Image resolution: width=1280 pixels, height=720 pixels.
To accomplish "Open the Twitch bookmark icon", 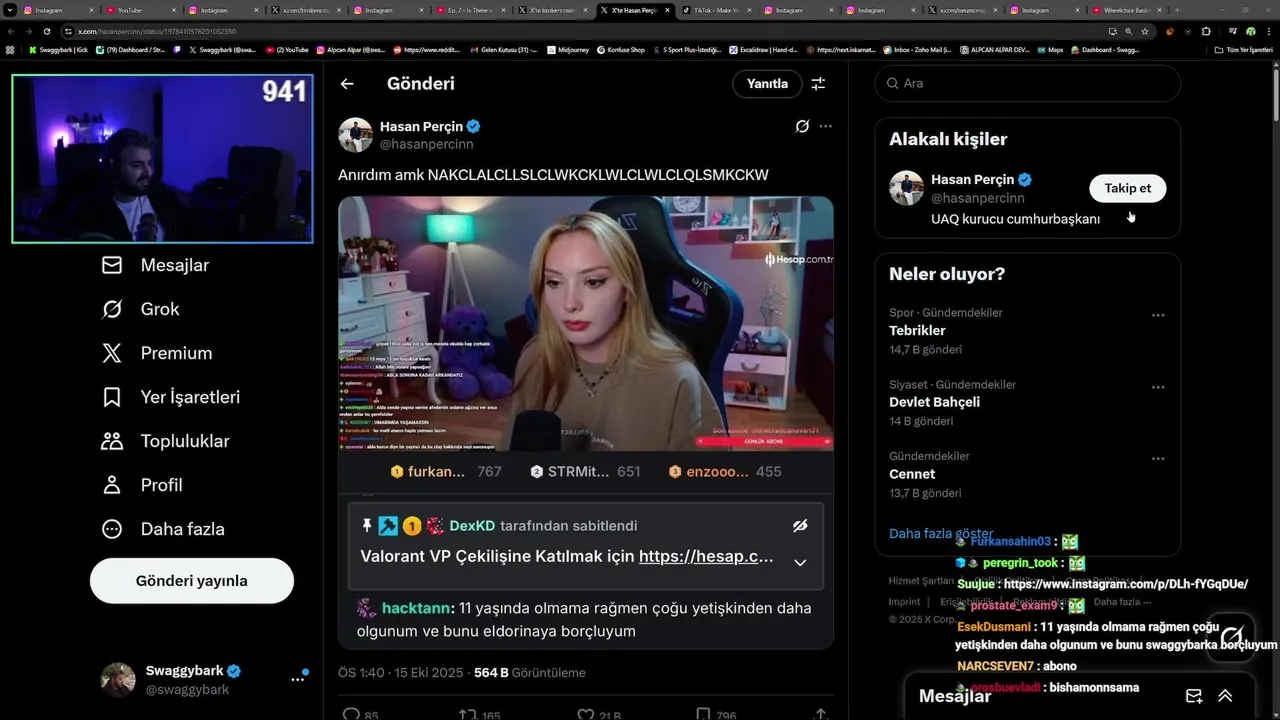I will coord(178,49).
